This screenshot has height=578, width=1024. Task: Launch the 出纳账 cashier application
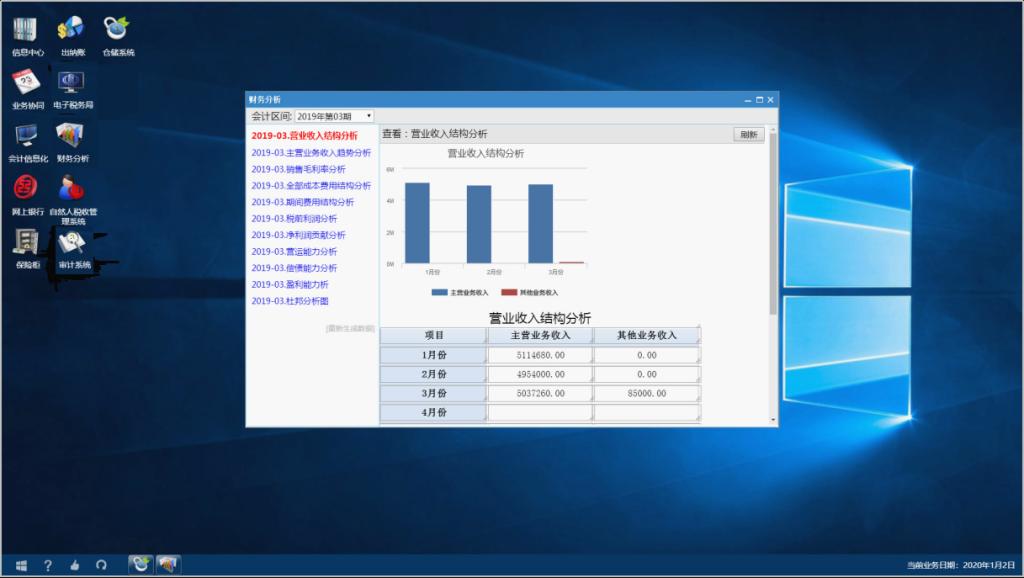[x=72, y=35]
